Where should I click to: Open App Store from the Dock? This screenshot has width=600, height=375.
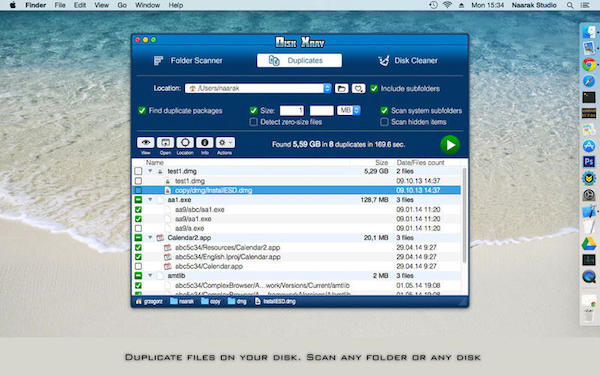(x=589, y=146)
